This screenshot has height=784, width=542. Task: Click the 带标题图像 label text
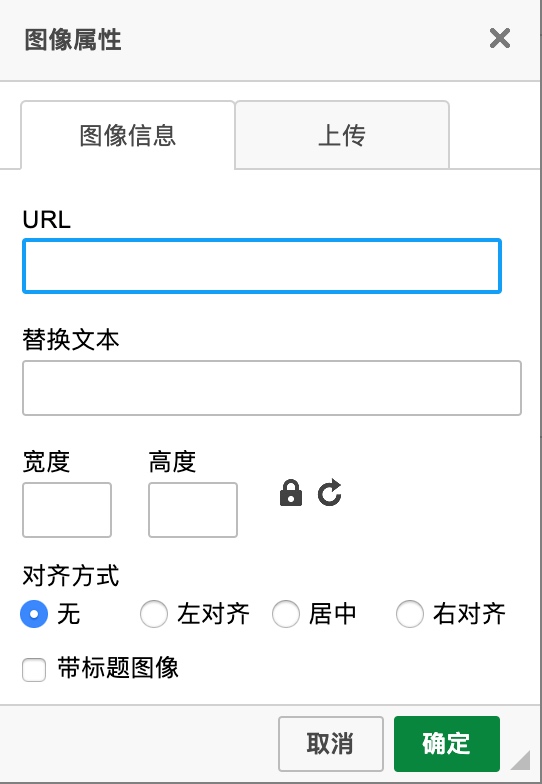point(118,668)
